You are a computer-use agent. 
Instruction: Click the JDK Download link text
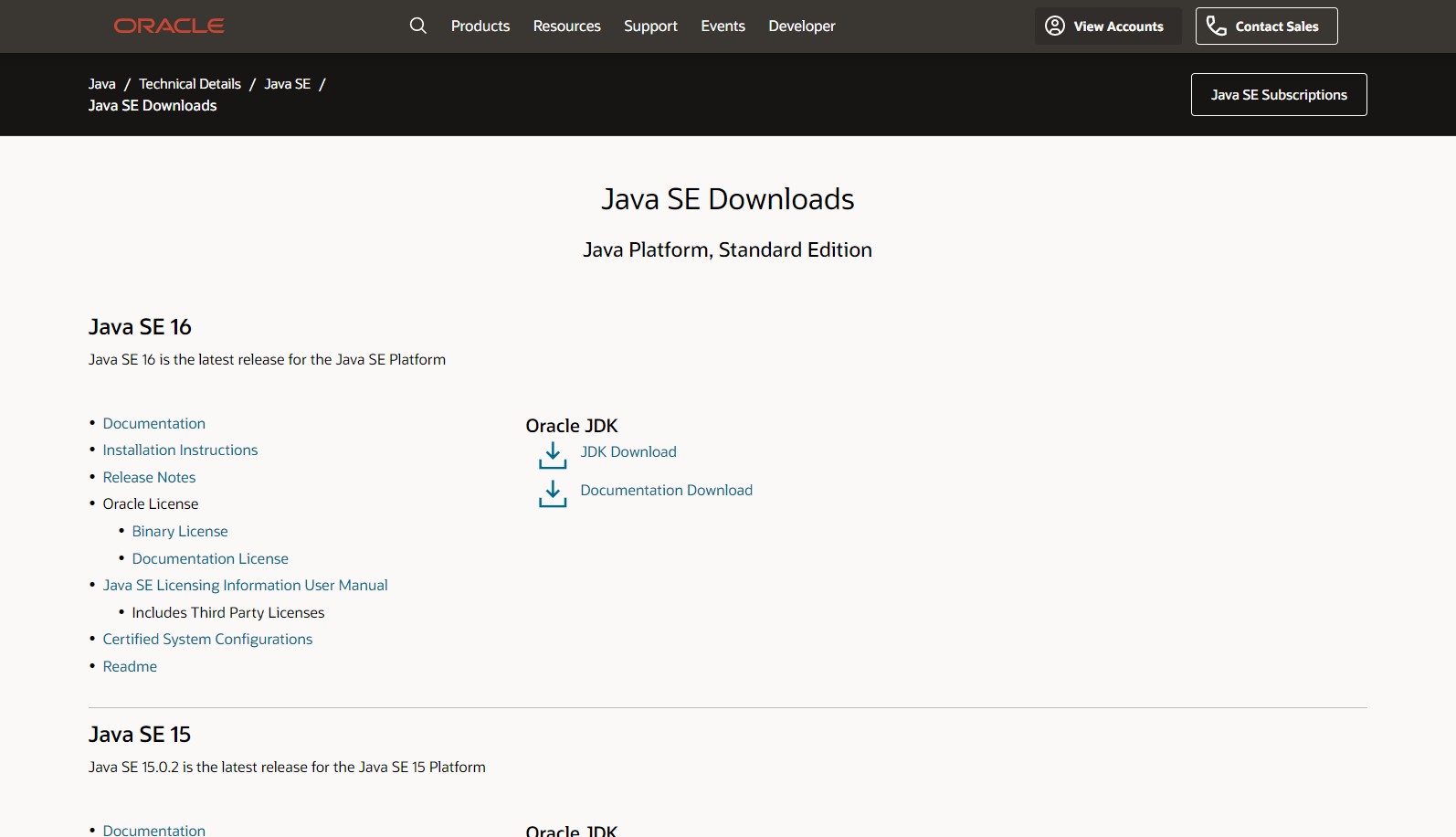(x=628, y=451)
